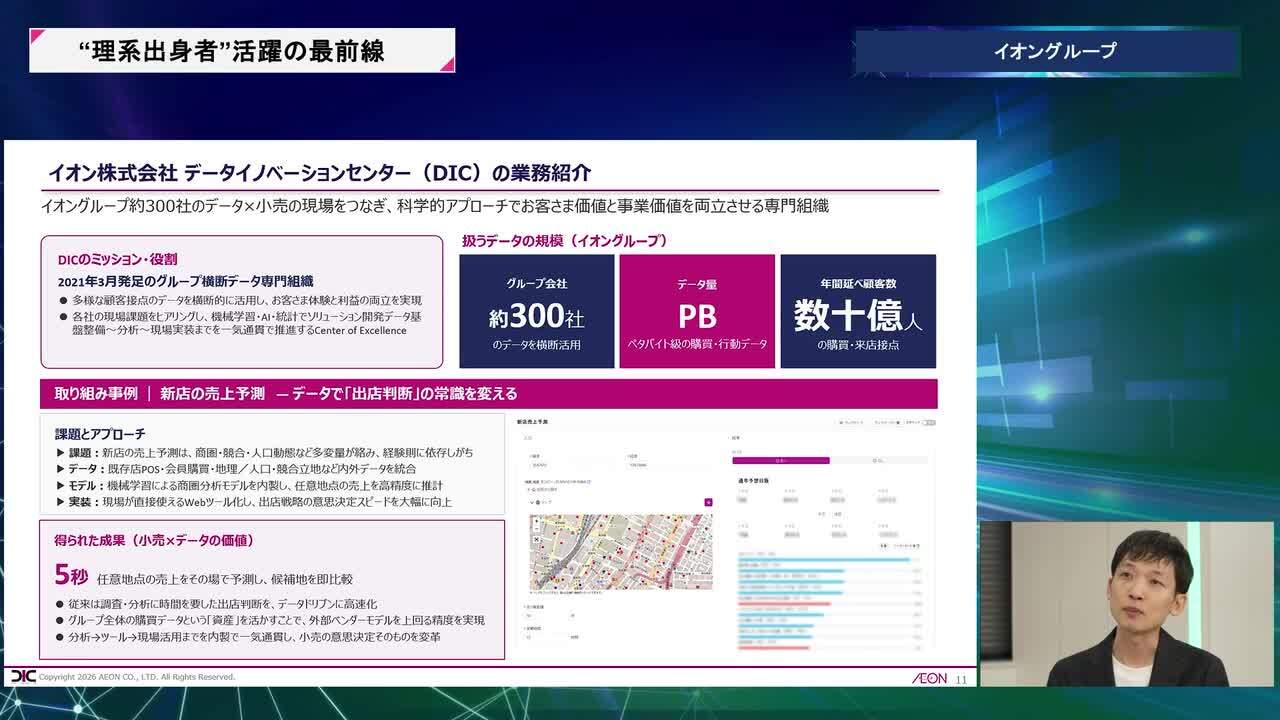This screenshot has width=1280, height=720.
Task: Click the "理系出身者"活躍の最前線 title banner
Action: [x=242, y=50]
